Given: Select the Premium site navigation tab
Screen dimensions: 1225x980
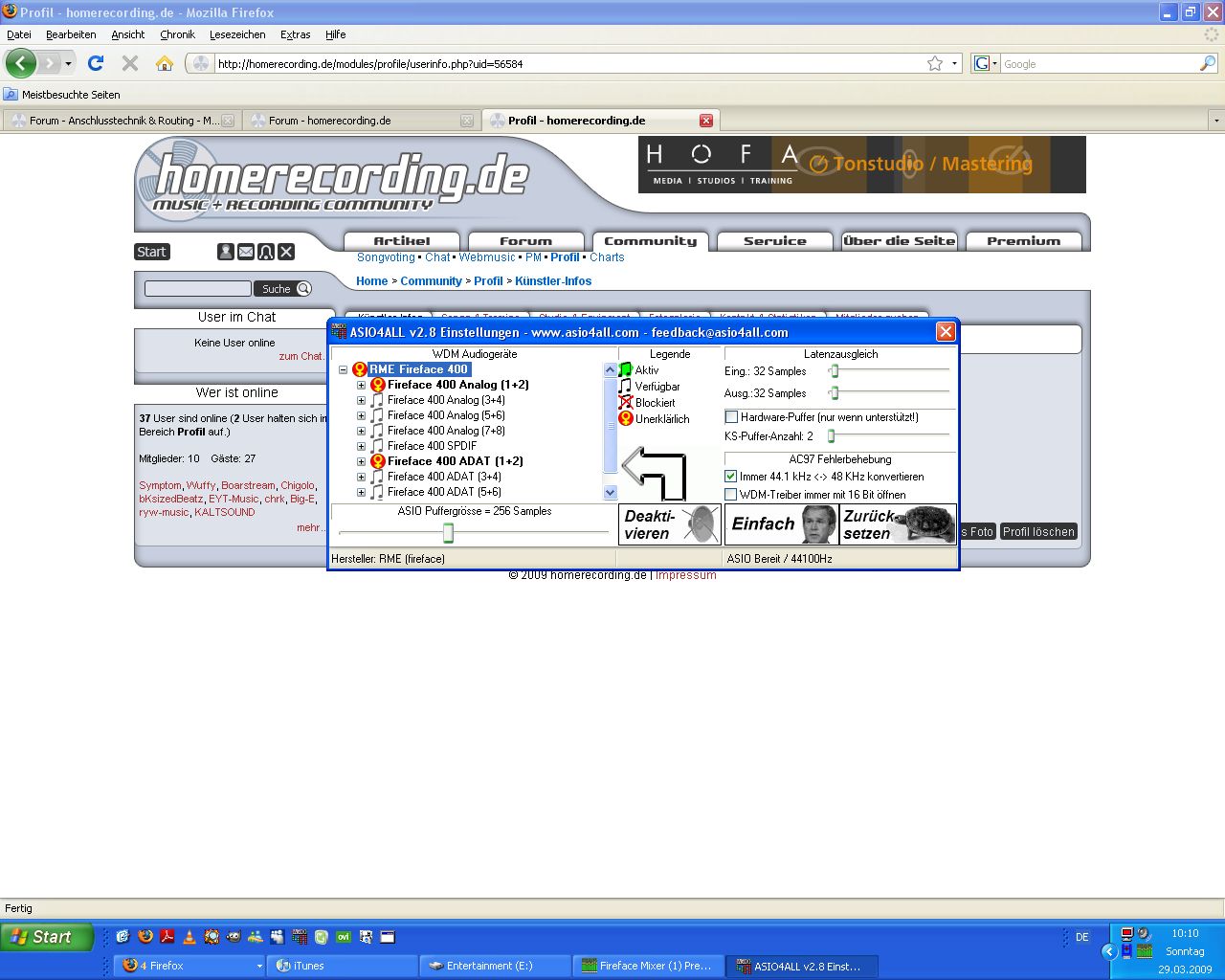Looking at the screenshot, I should pos(1024,241).
